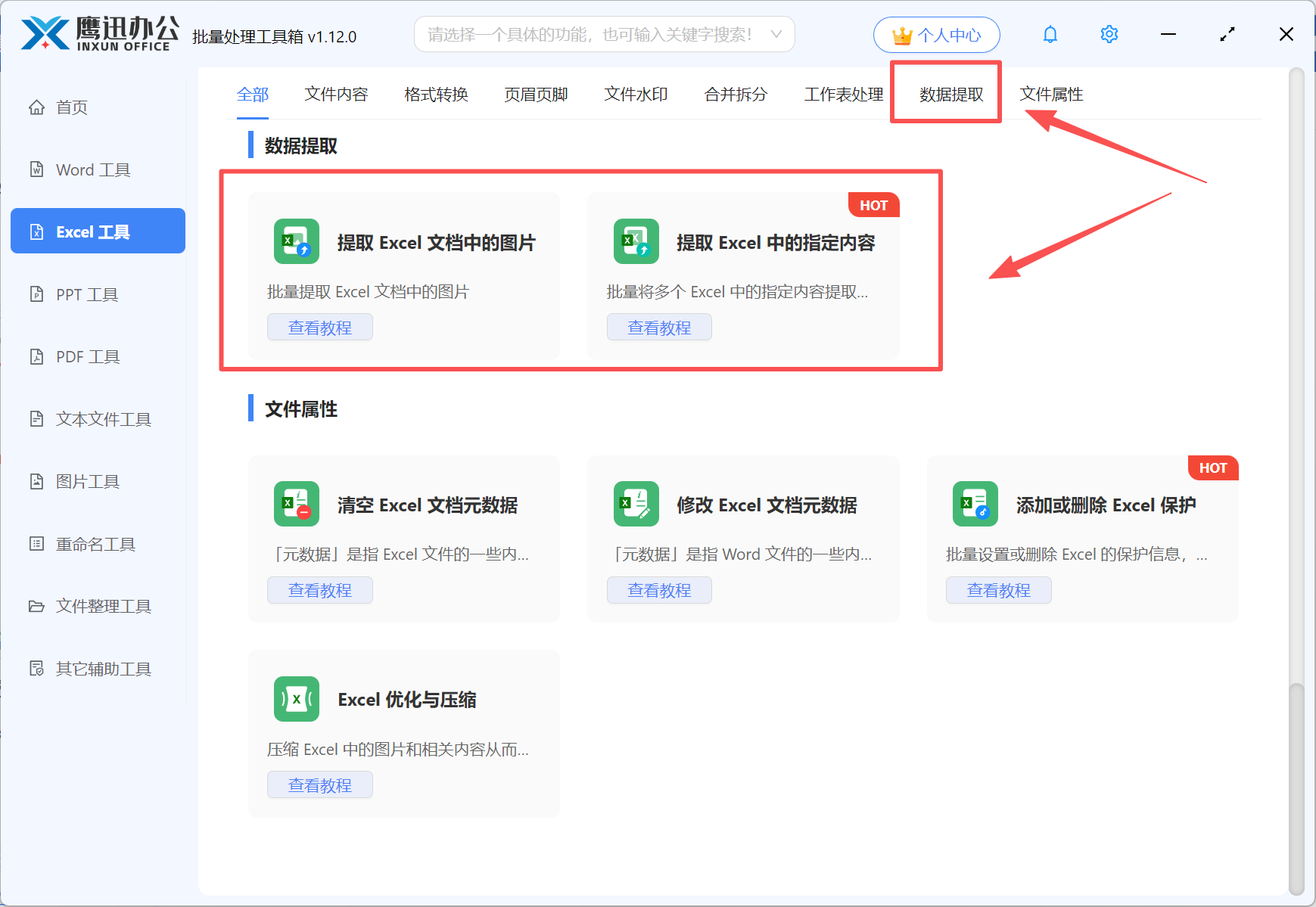
Task: Click the 修改 Excel 文档元数据 icon
Action: point(636,505)
